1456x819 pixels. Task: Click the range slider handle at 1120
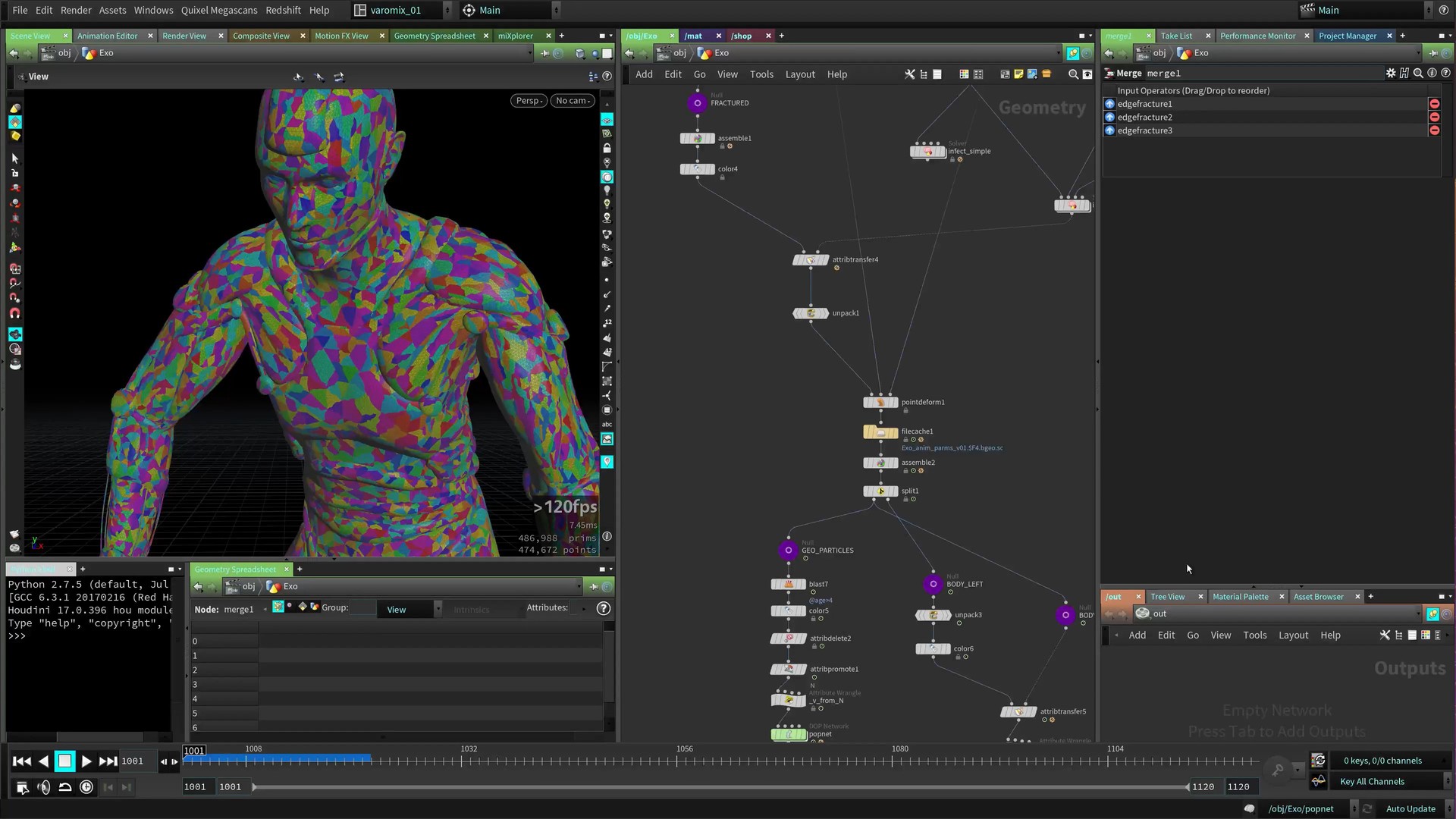click(x=1187, y=787)
